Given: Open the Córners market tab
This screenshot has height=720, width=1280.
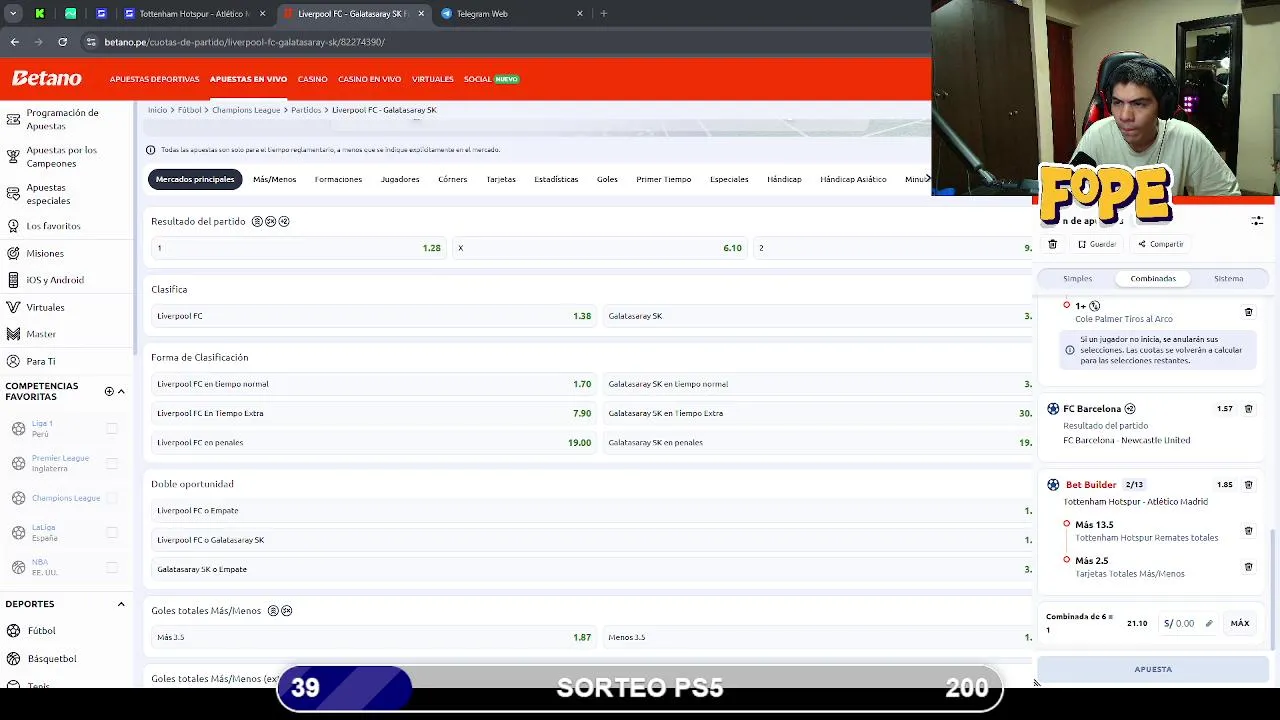Looking at the screenshot, I should 452,179.
